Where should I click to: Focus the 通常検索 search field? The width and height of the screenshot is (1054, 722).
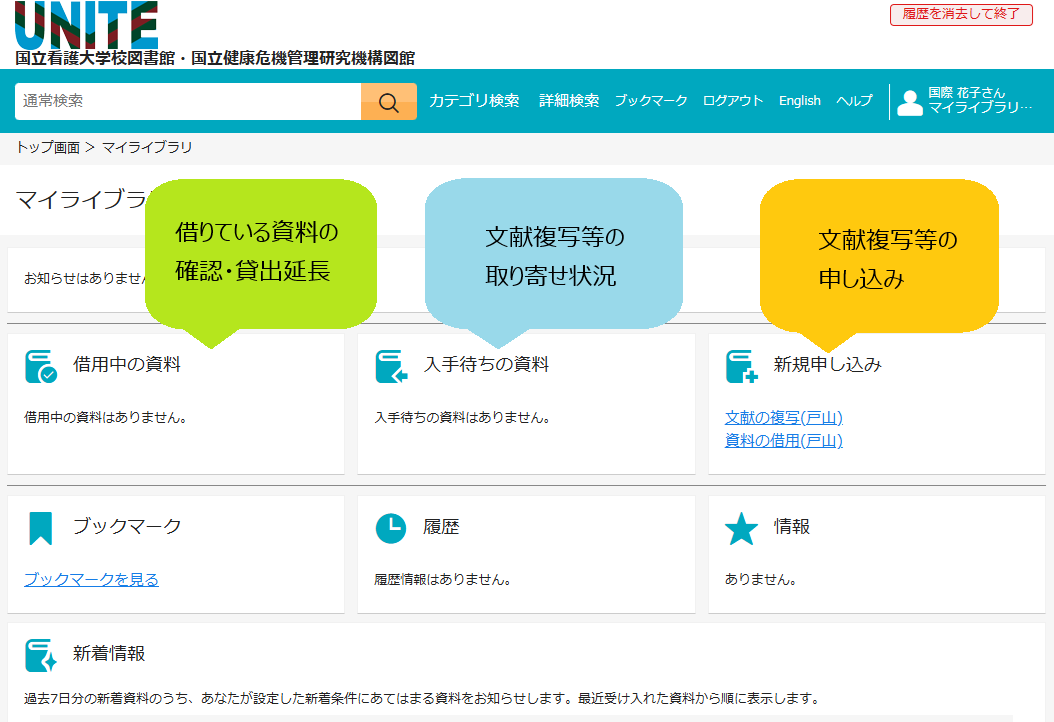tap(188, 102)
